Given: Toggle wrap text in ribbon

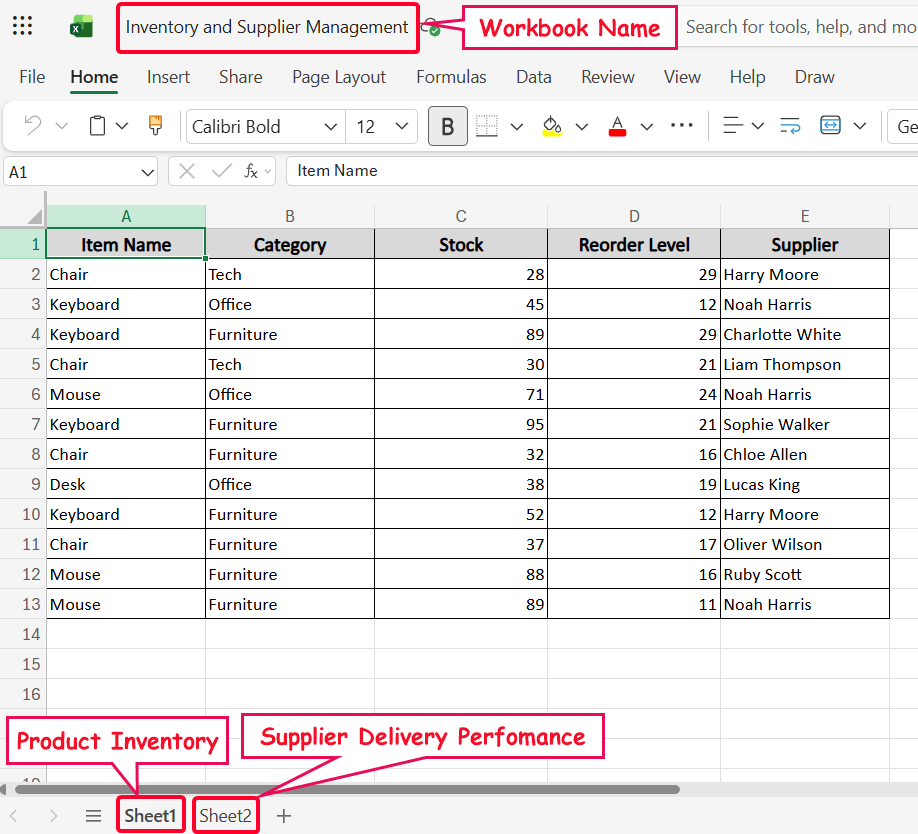Looking at the screenshot, I should (790, 126).
